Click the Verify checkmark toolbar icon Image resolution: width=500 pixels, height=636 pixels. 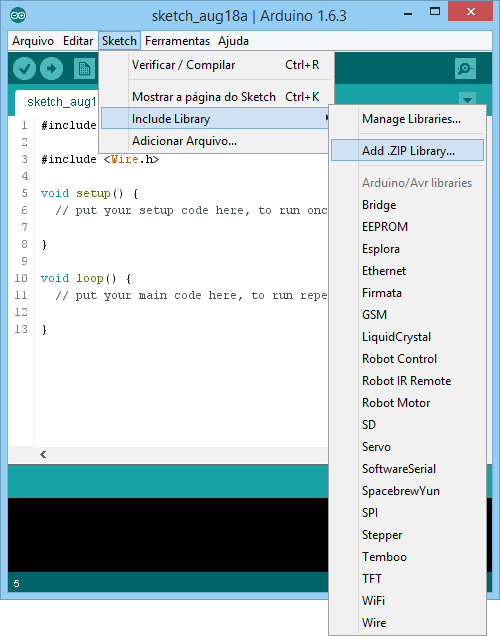24,69
